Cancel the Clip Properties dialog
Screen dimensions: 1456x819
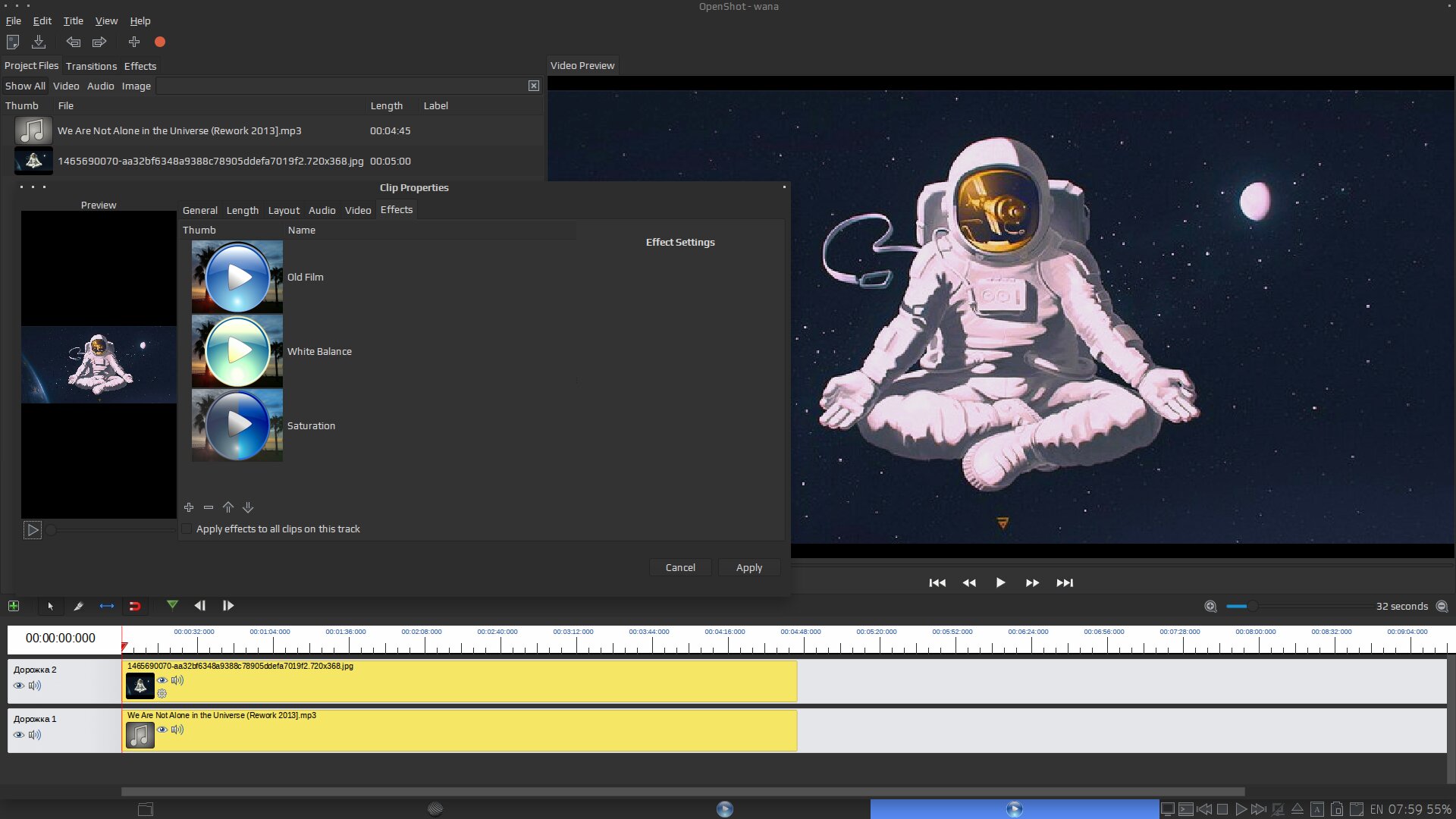(x=679, y=566)
